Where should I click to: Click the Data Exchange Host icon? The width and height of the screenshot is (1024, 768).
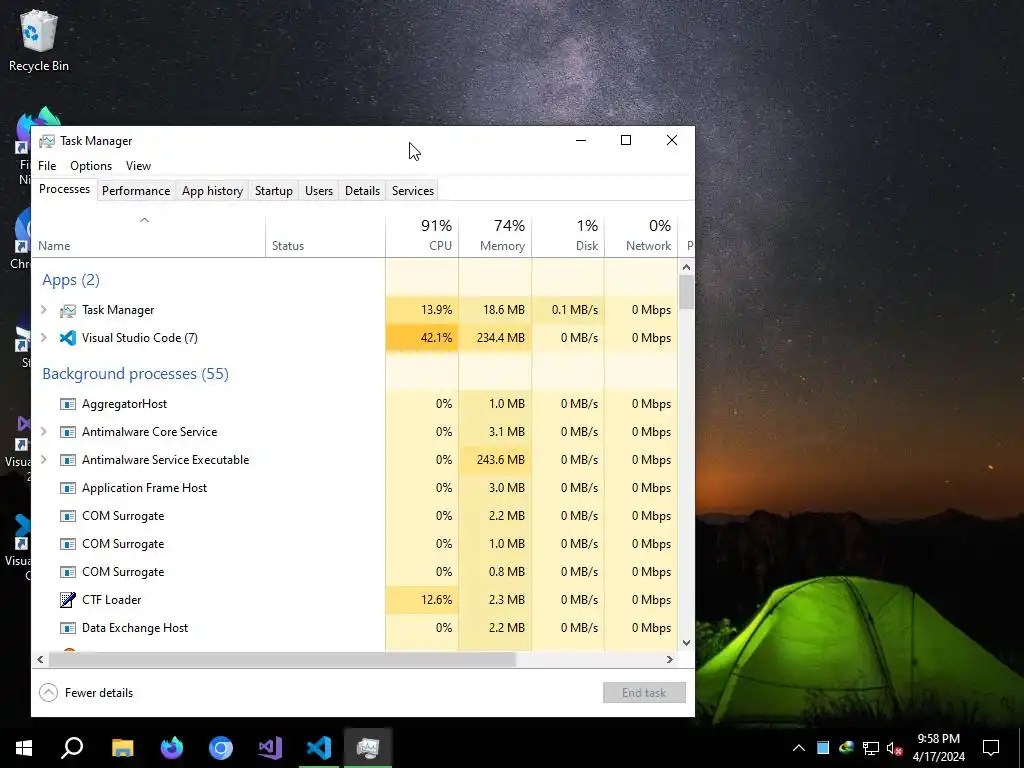coord(68,628)
